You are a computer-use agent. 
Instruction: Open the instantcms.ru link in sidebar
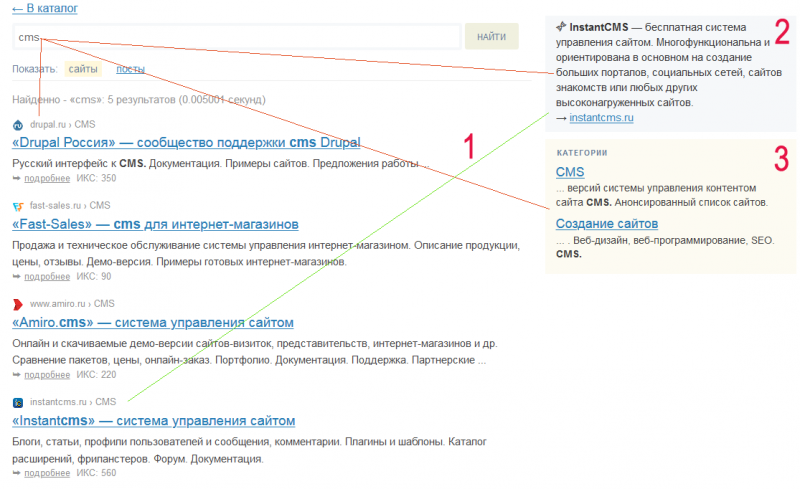pos(601,118)
